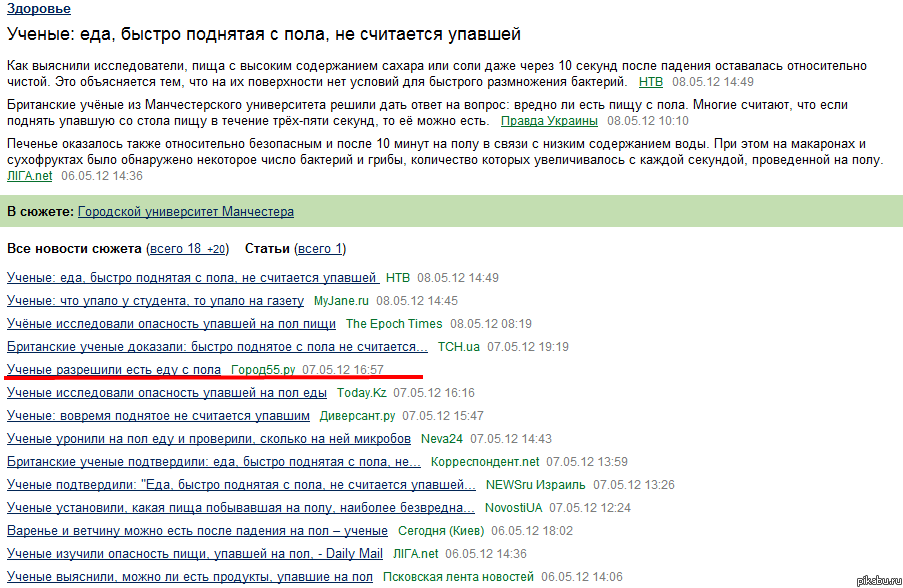Open articles via 'всего 1' link

coord(320,248)
